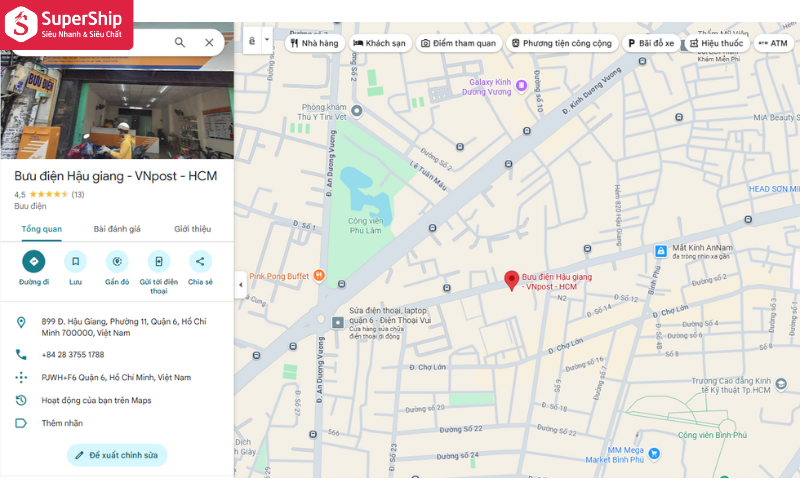Click Công viên Phú Lâm park label

tap(365, 226)
